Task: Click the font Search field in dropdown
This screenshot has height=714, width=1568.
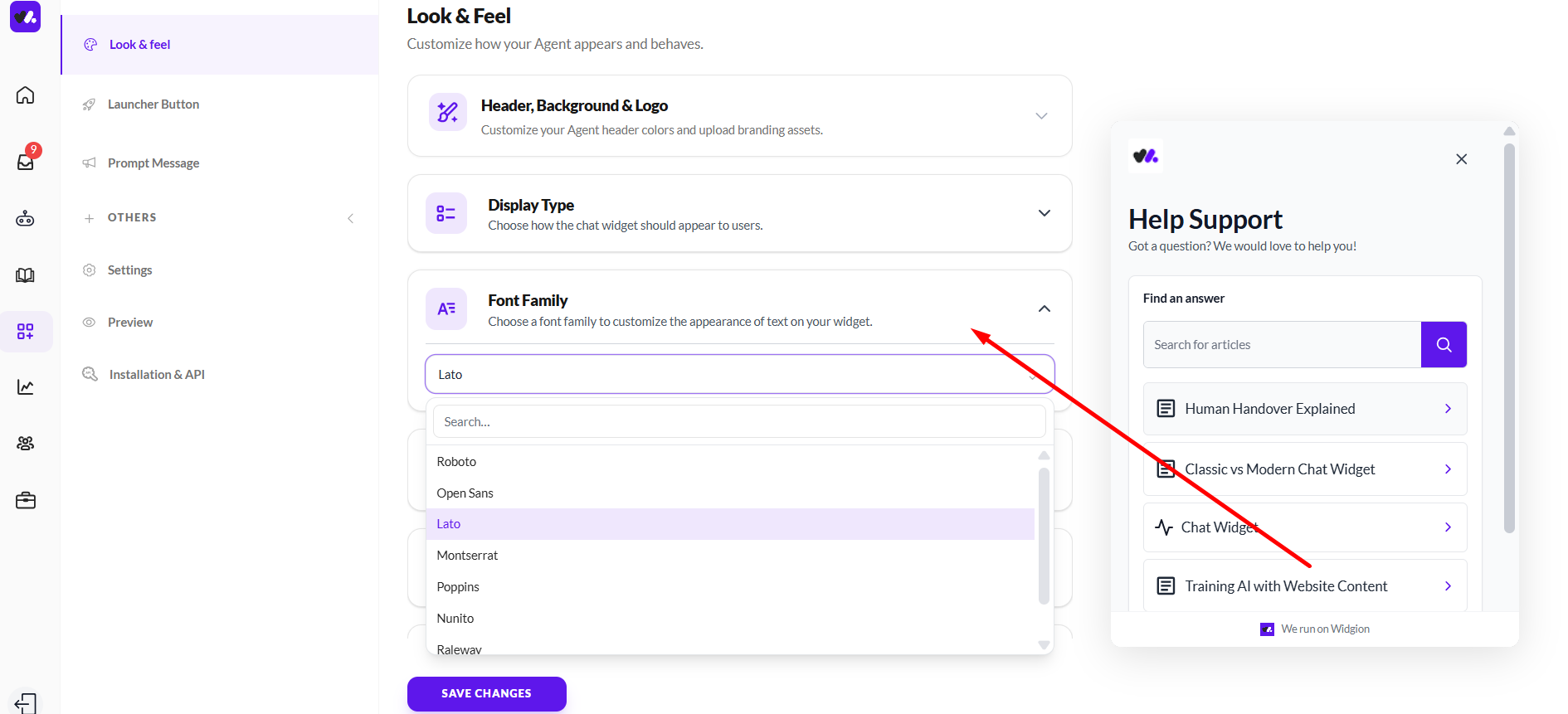Action: (738, 422)
